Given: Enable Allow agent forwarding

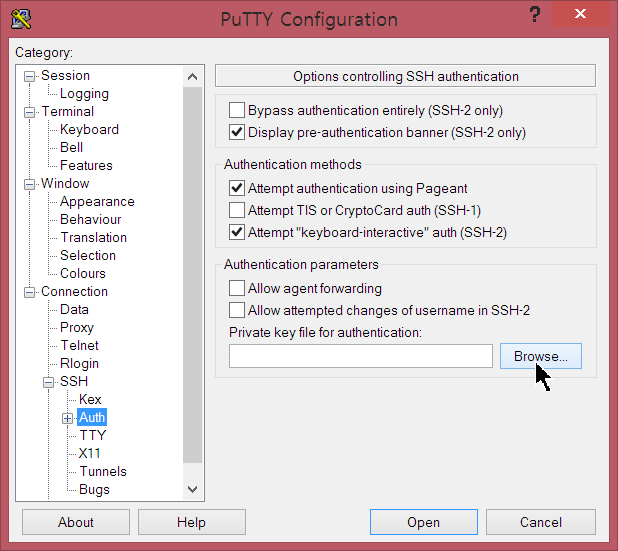Looking at the screenshot, I should click(x=237, y=289).
